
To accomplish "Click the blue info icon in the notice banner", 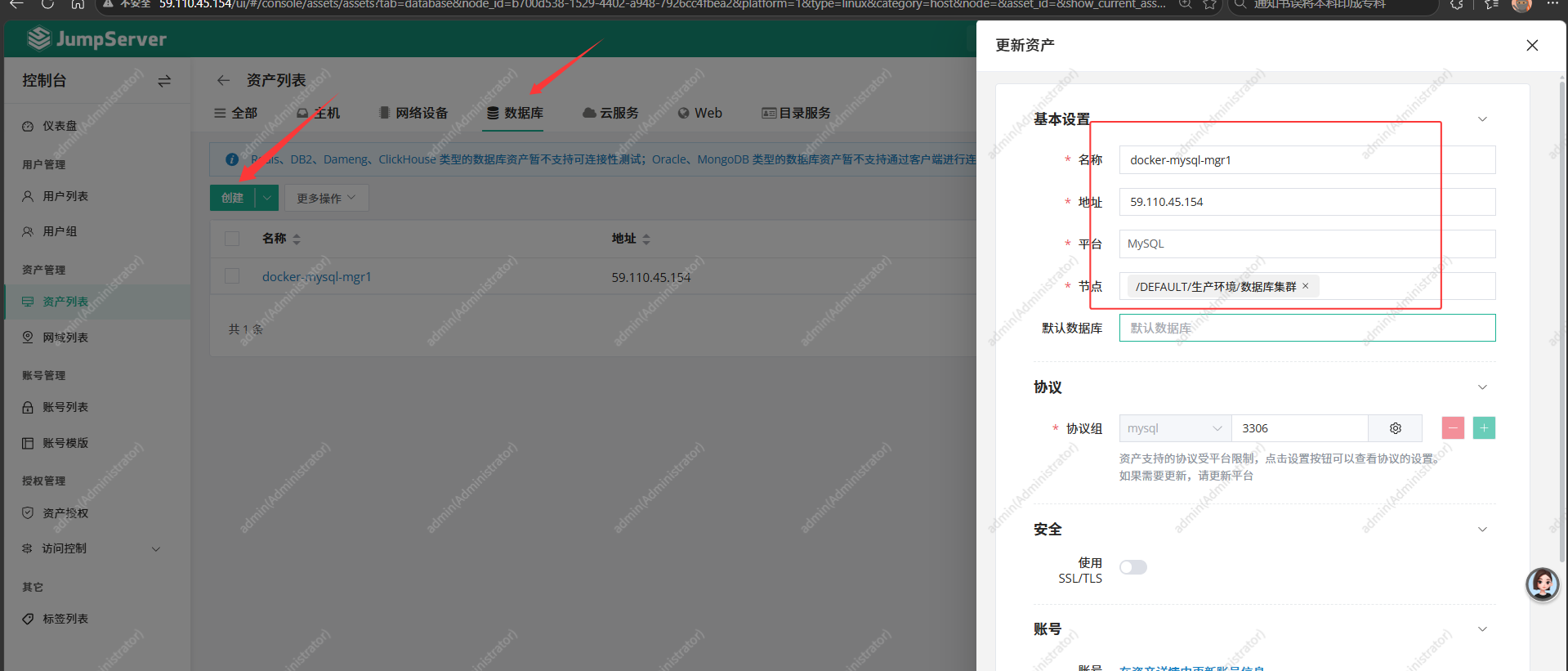I will pos(232,159).
